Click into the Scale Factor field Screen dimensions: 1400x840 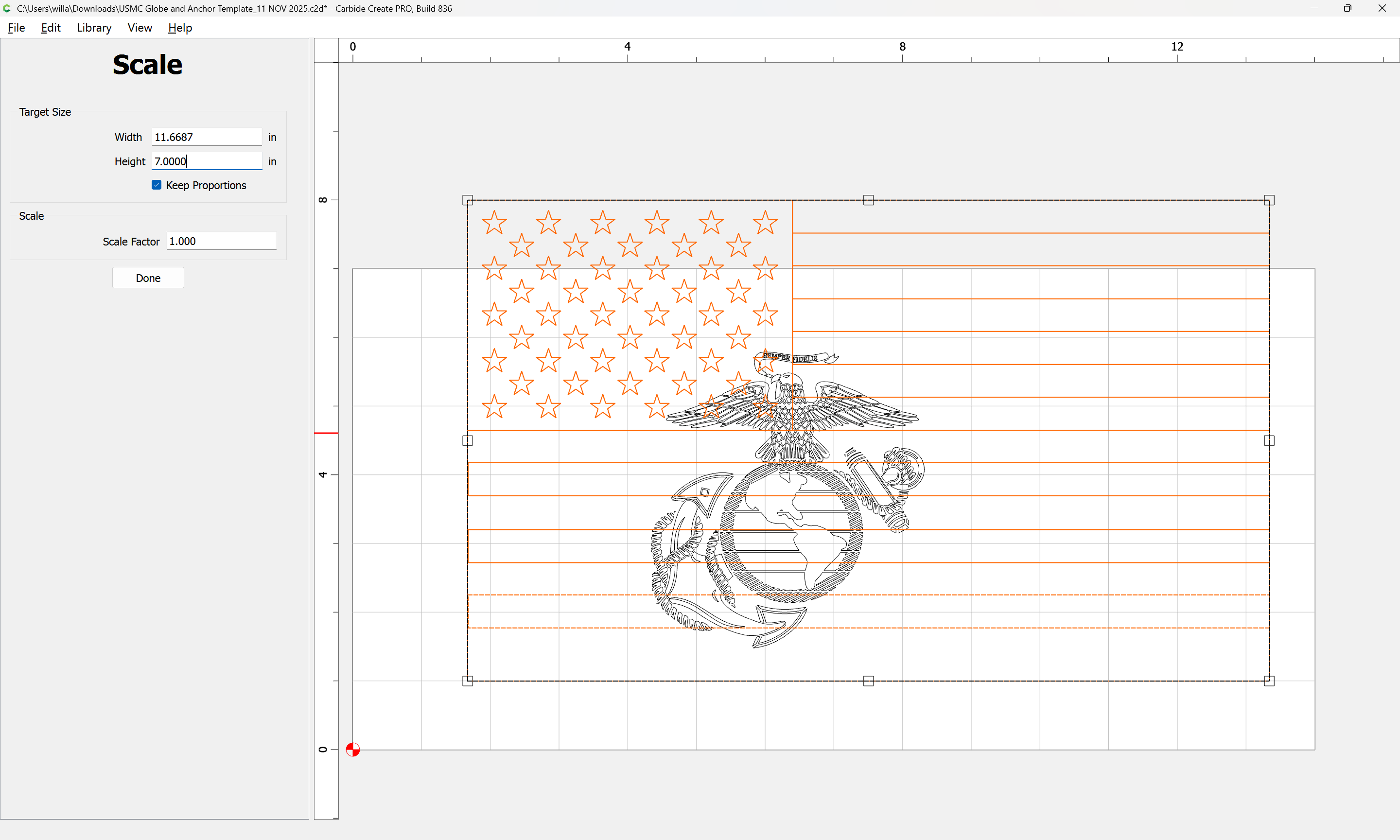point(221,241)
